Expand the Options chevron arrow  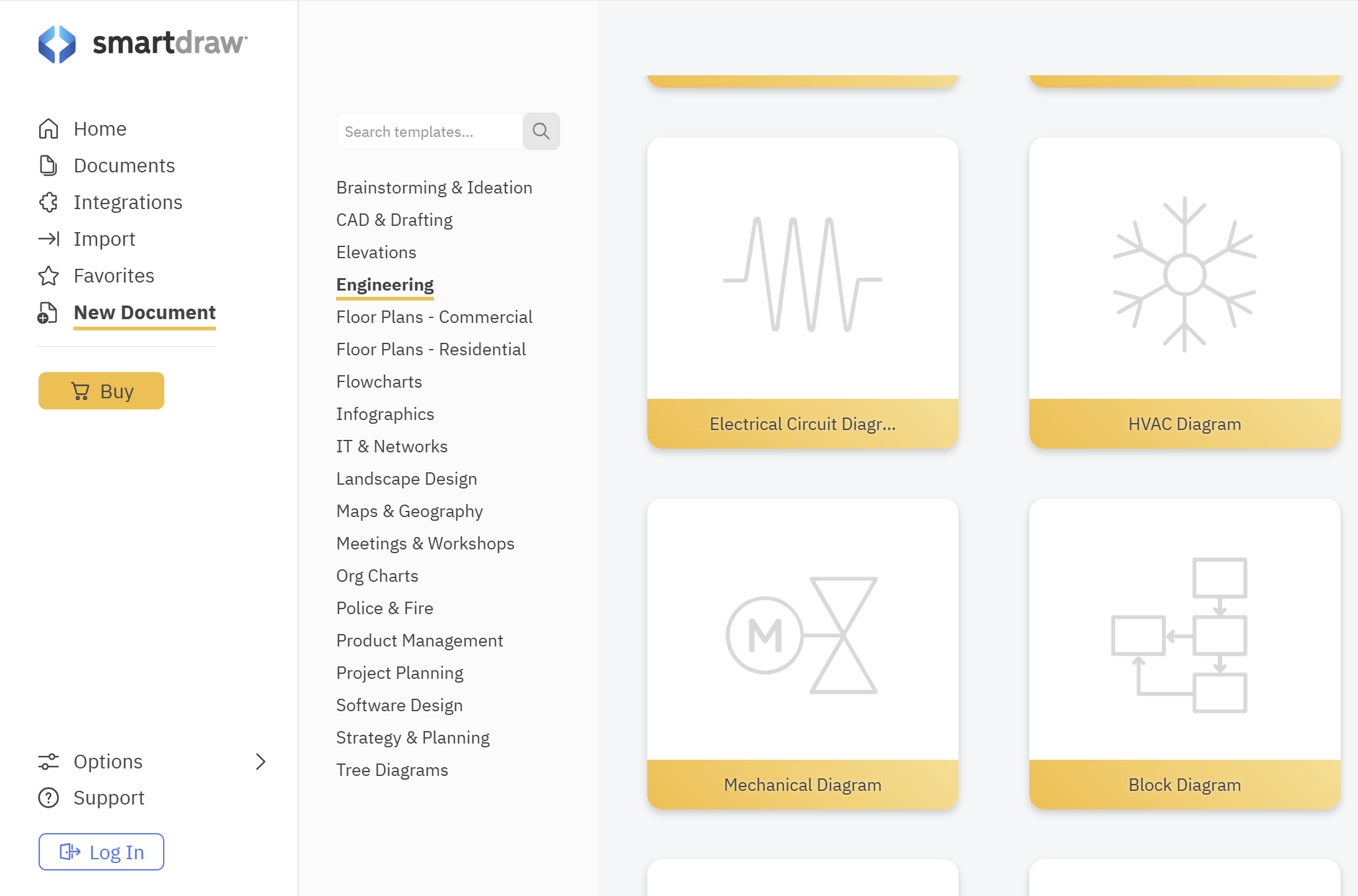click(x=261, y=762)
